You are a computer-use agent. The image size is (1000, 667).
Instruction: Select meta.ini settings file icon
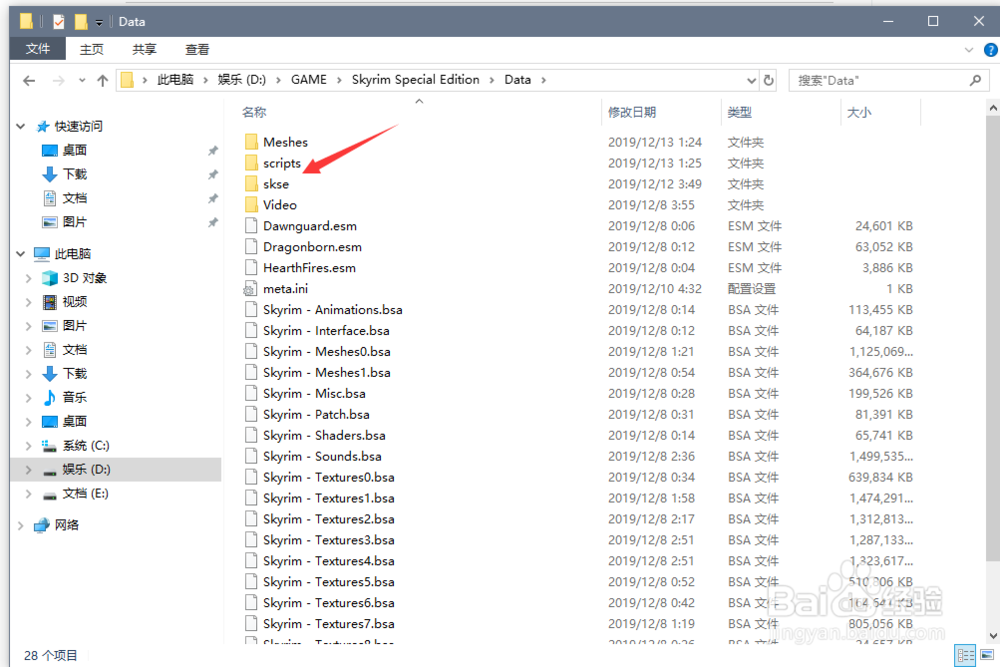tap(250, 289)
